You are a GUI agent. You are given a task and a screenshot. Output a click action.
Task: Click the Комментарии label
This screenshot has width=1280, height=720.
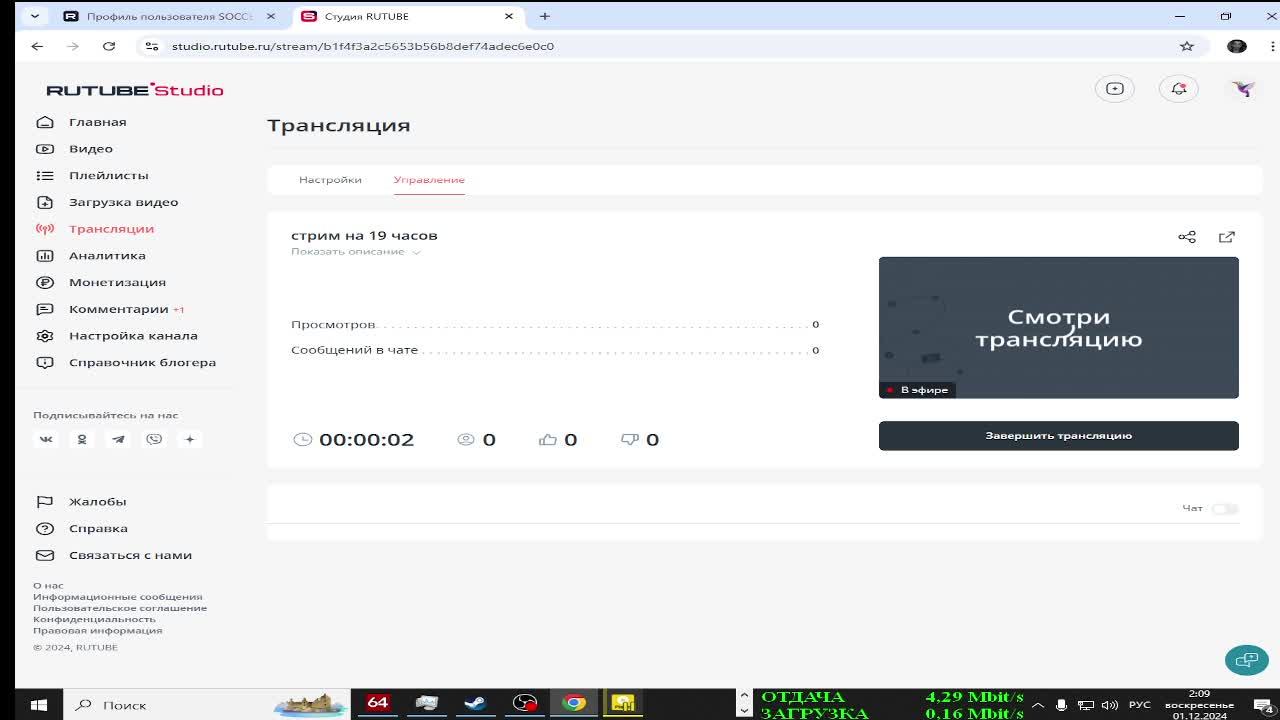[118, 309]
